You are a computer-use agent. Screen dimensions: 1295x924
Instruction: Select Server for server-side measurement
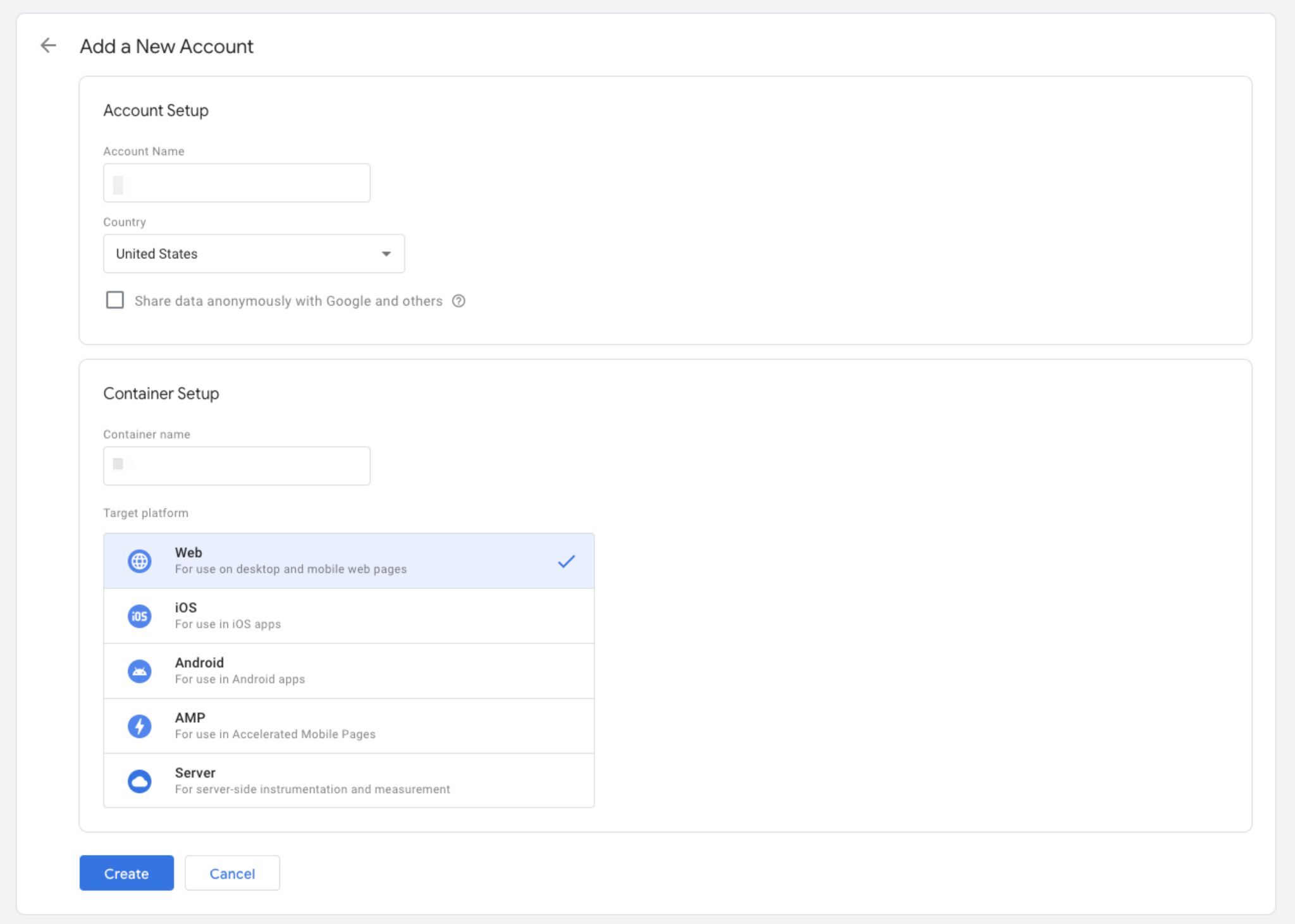pos(348,781)
